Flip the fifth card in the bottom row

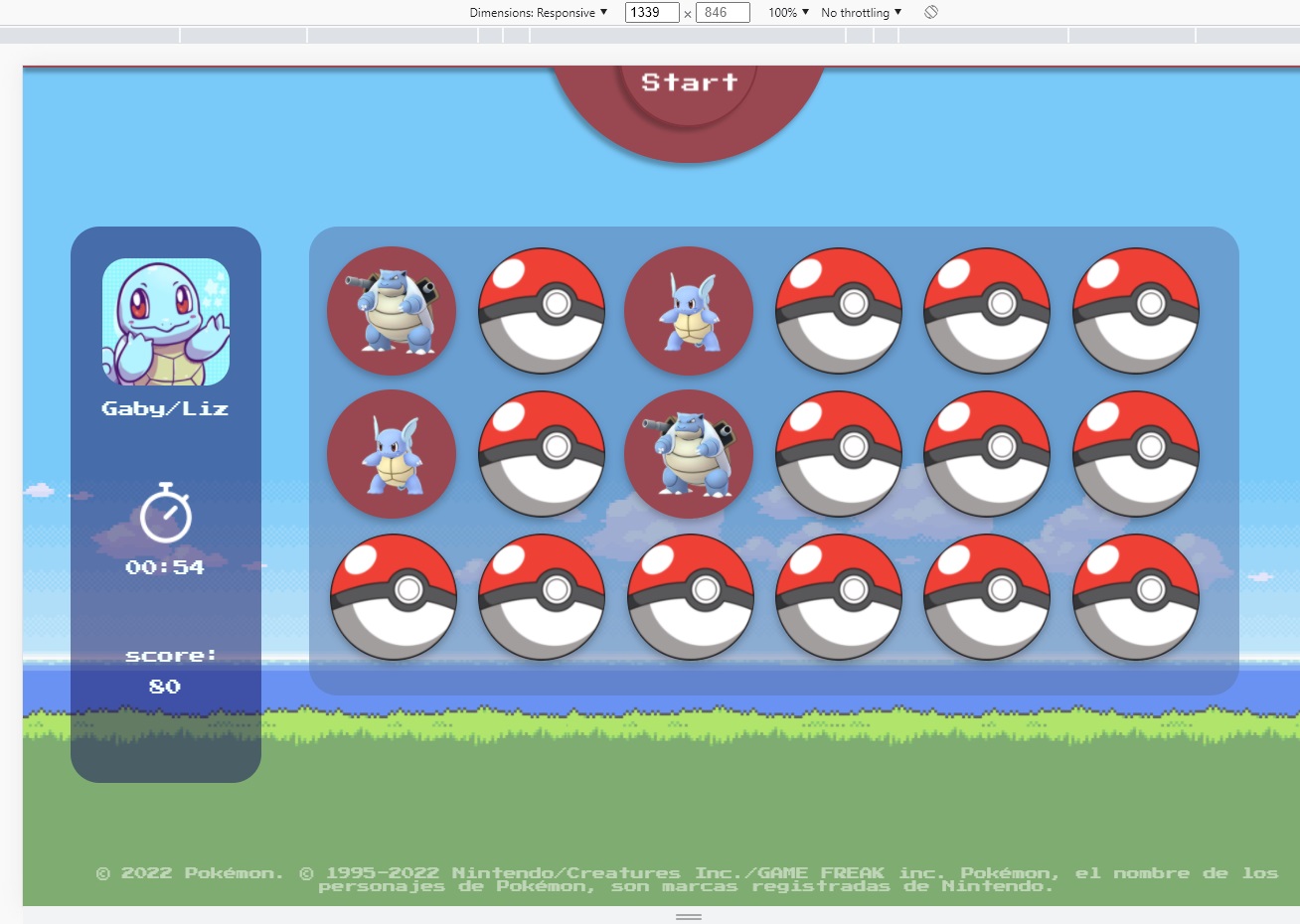[987, 597]
